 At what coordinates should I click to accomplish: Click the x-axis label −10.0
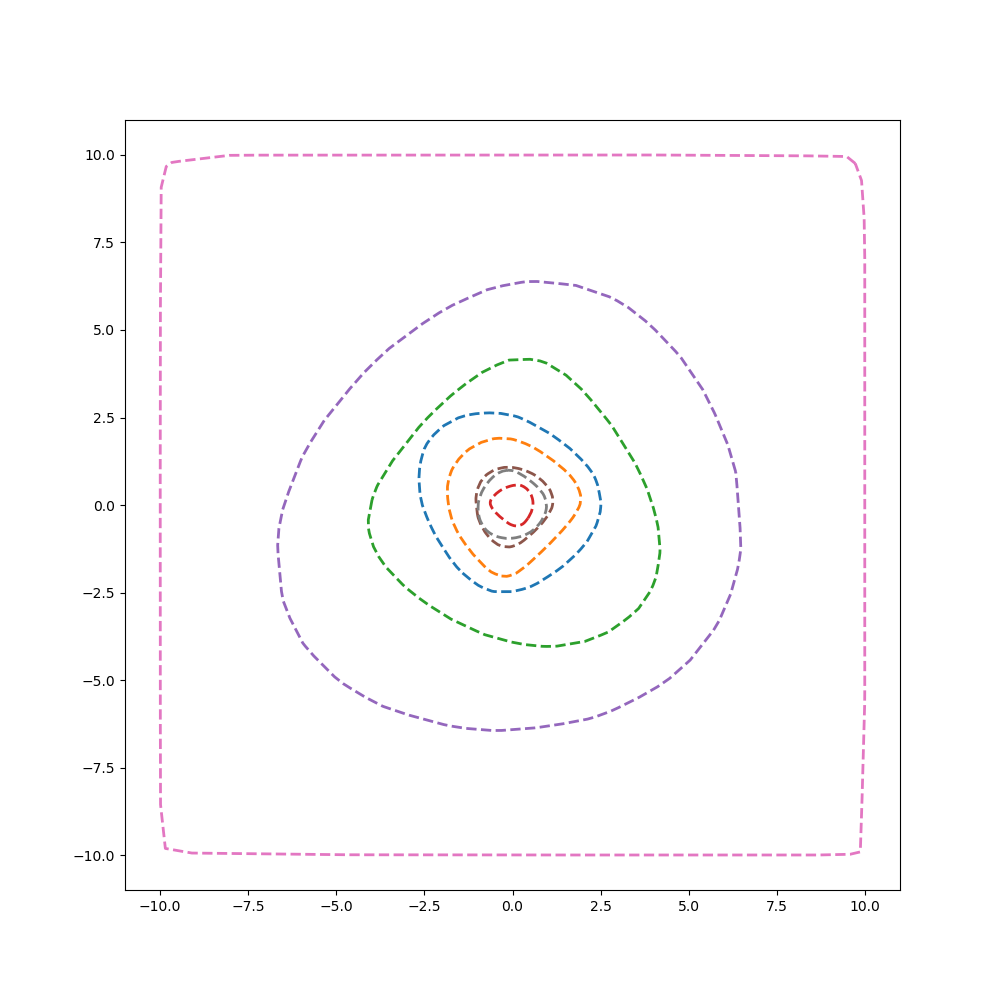pyautogui.click(x=160, y=906)
